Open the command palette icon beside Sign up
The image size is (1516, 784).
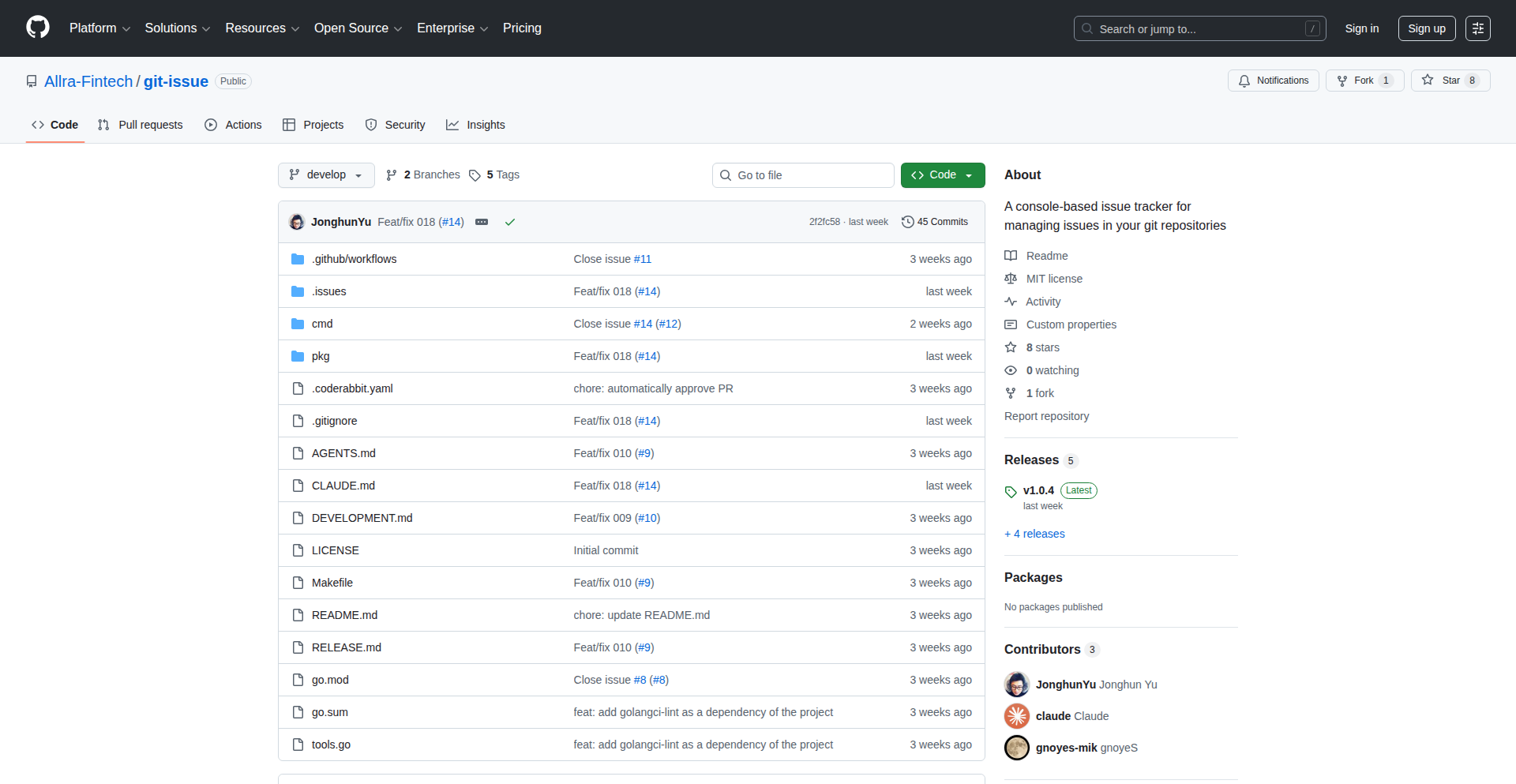1478,28
